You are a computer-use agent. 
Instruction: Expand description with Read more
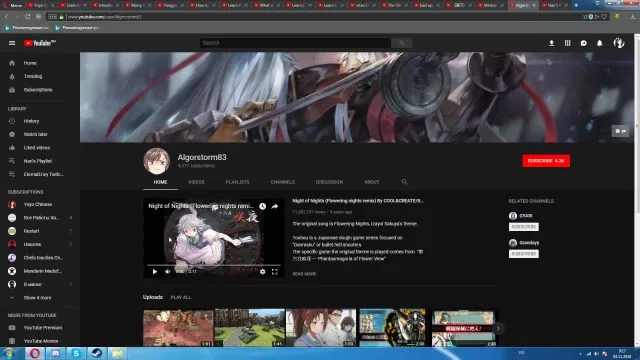point(304,274)
